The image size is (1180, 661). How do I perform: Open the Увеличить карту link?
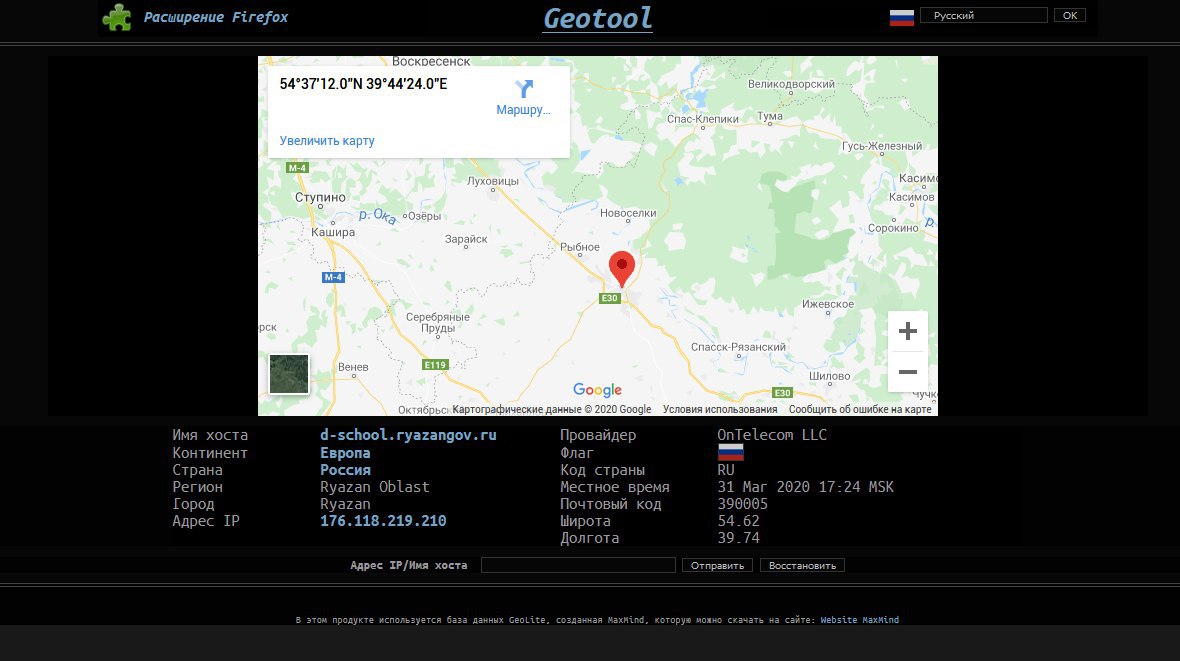point(327,141)
